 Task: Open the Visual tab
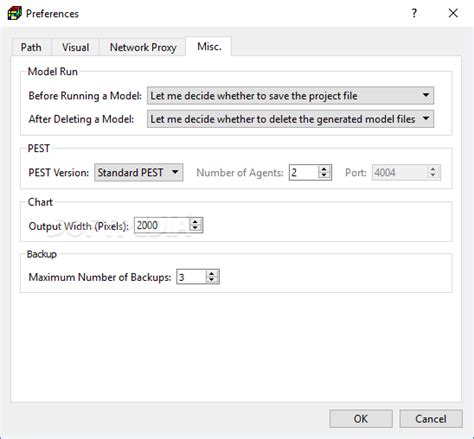click(x=75, y=47)
